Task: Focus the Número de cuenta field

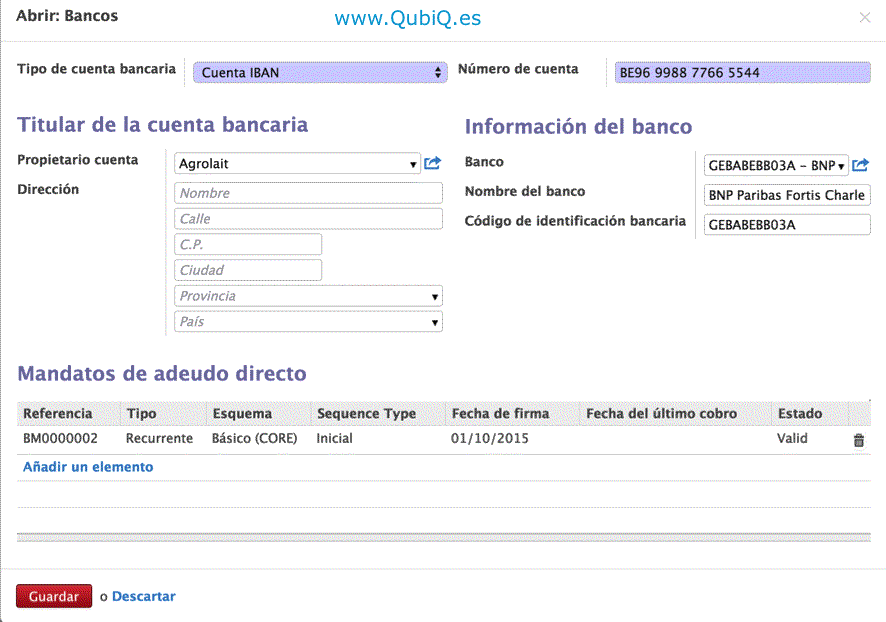Action: pos(742,73)
